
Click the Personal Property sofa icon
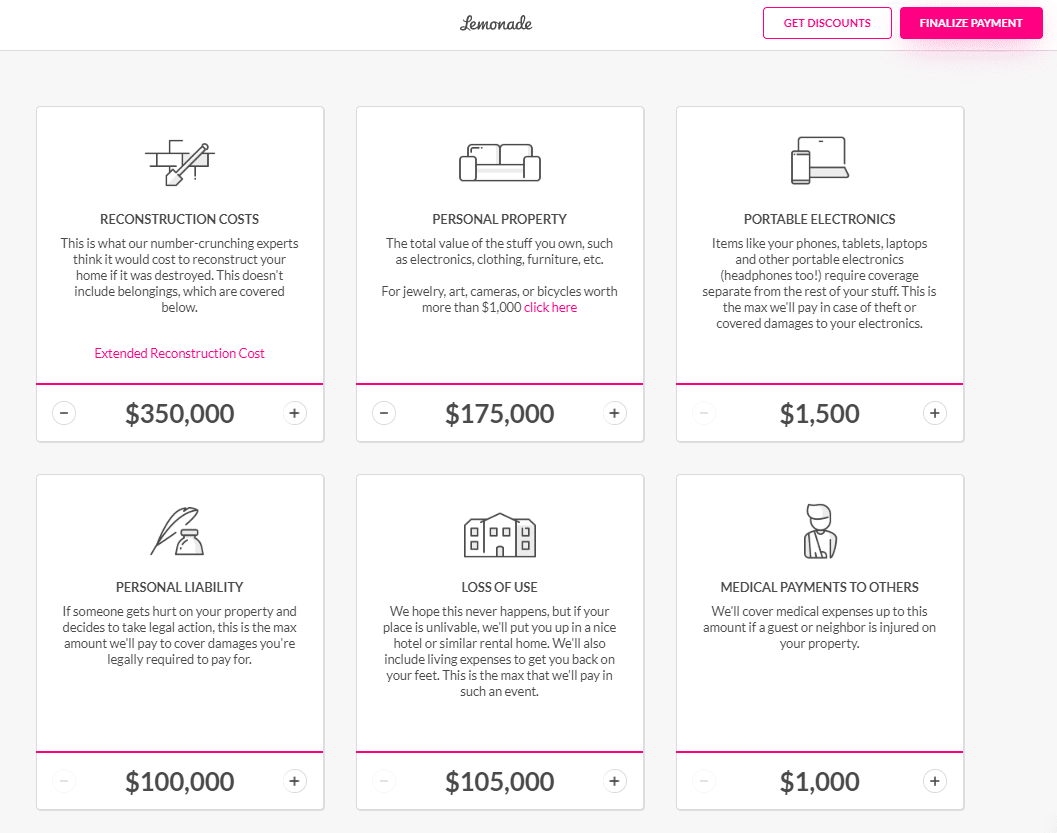[x=500, y=162]
